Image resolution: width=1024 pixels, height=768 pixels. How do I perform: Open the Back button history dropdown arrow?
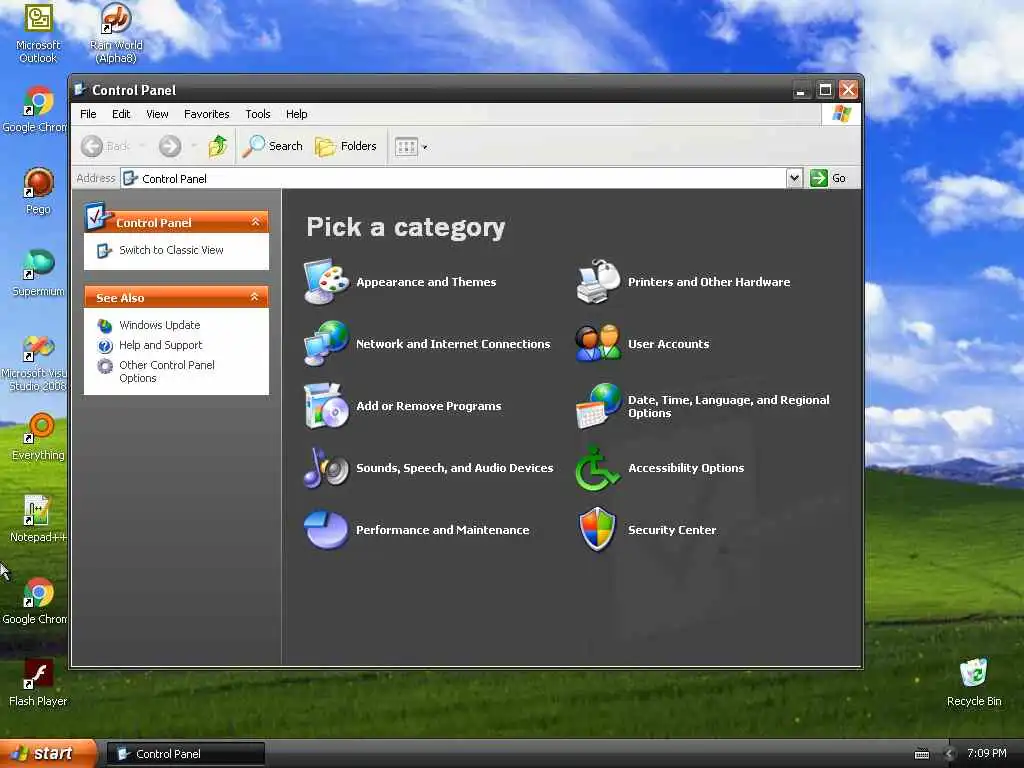(x=142, y=146)
